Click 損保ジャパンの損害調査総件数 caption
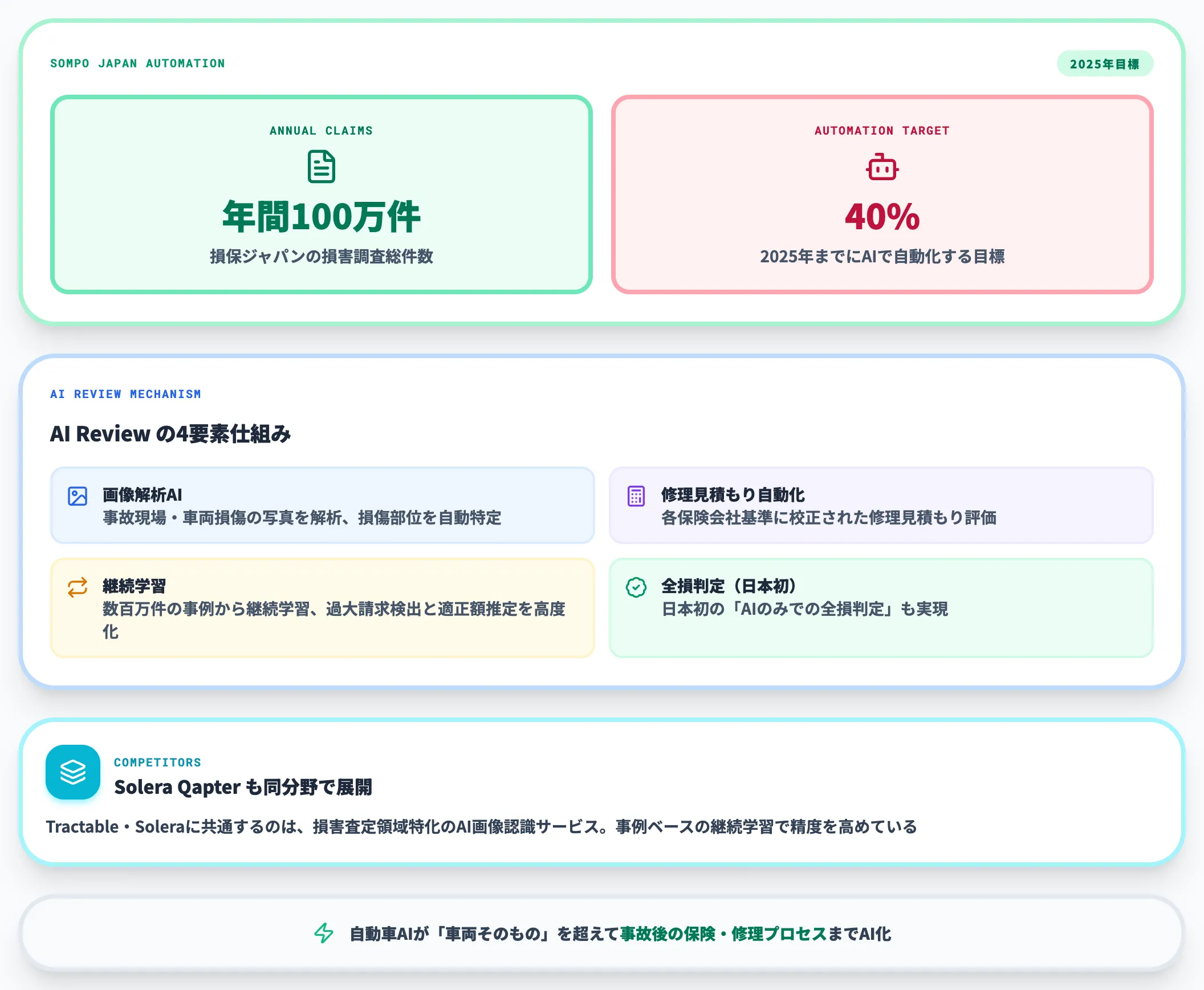 point(322,257)
